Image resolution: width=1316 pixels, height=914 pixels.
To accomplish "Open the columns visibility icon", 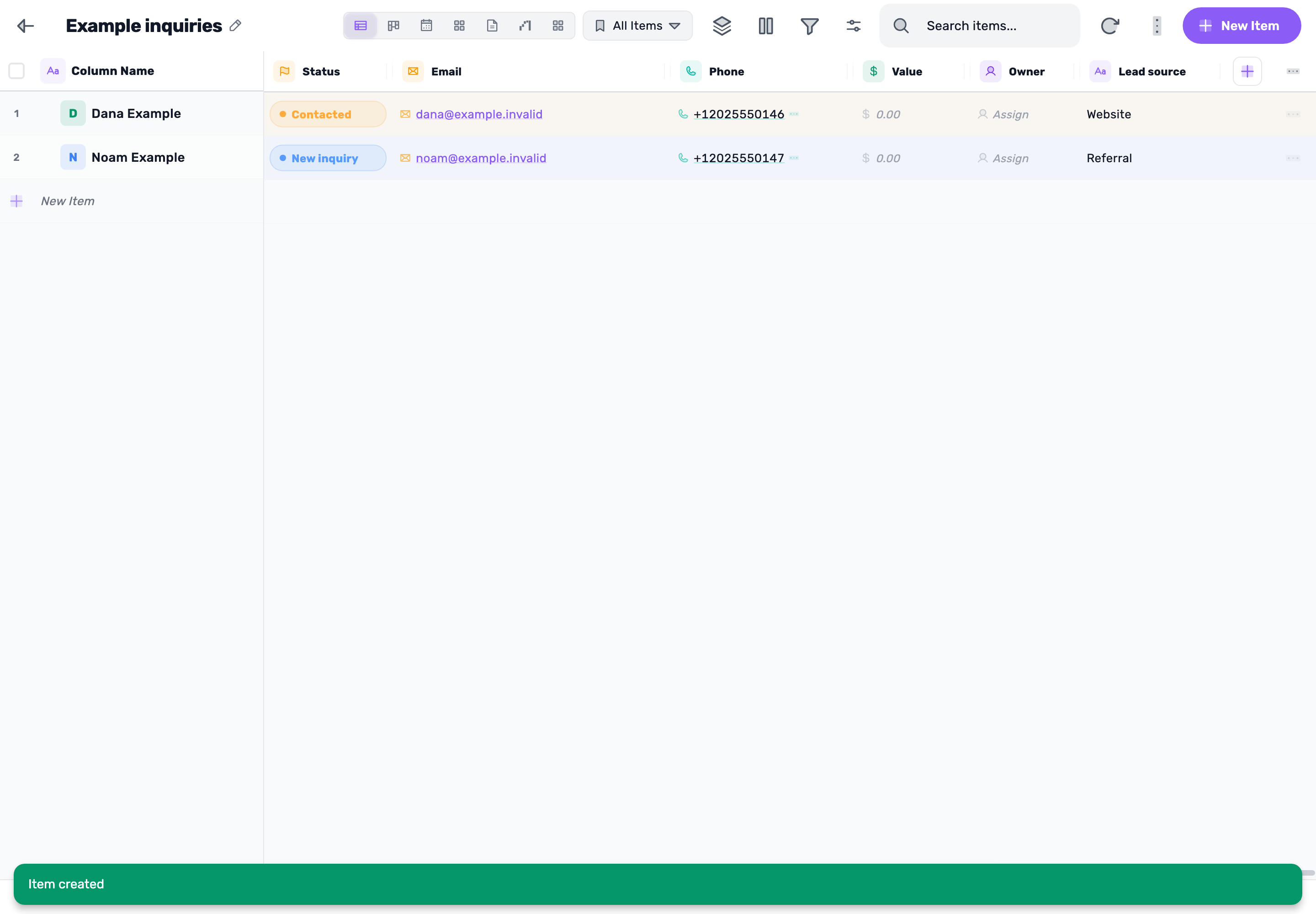I will [766, 26].
